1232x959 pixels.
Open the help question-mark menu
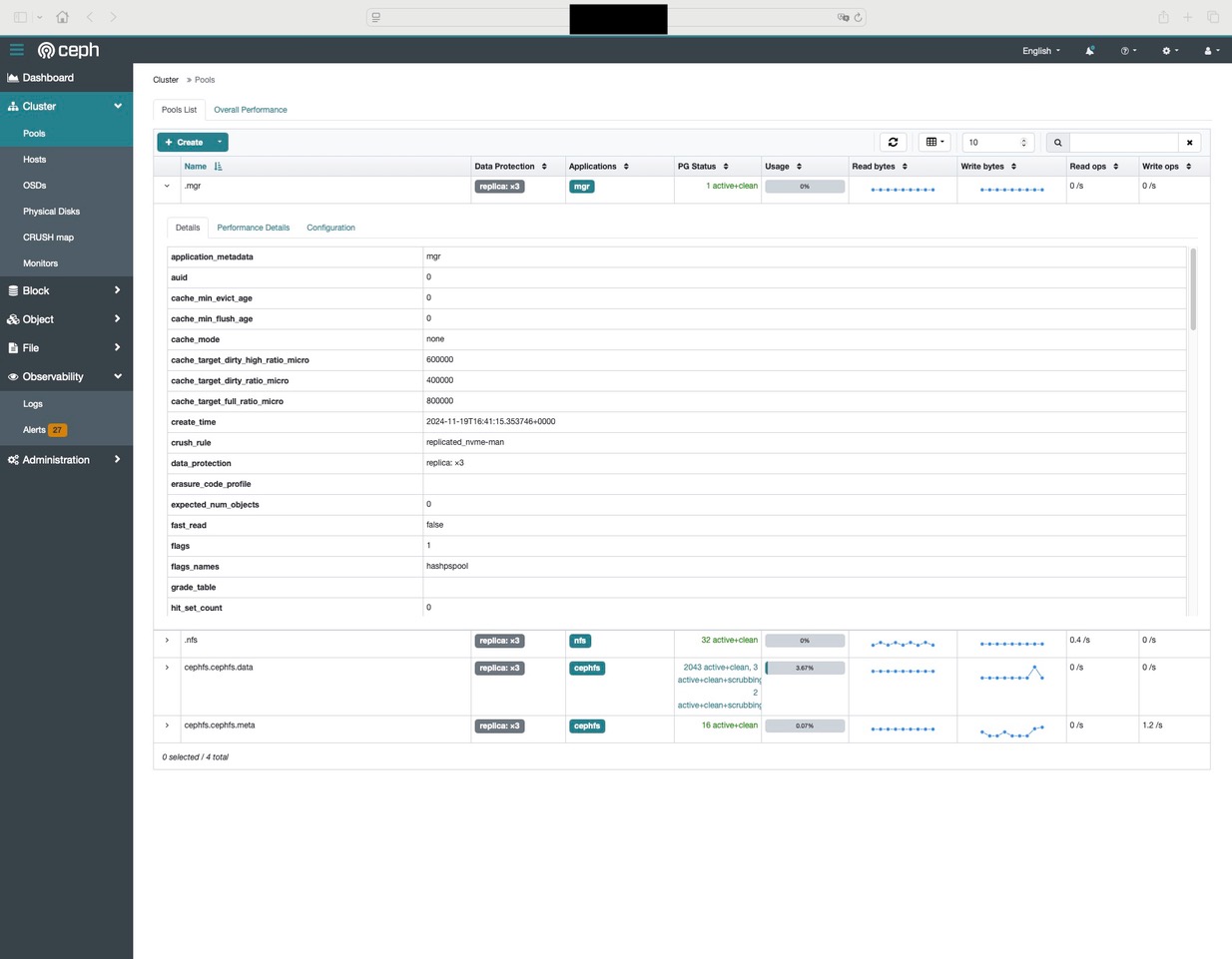[x=1128, y=50]
